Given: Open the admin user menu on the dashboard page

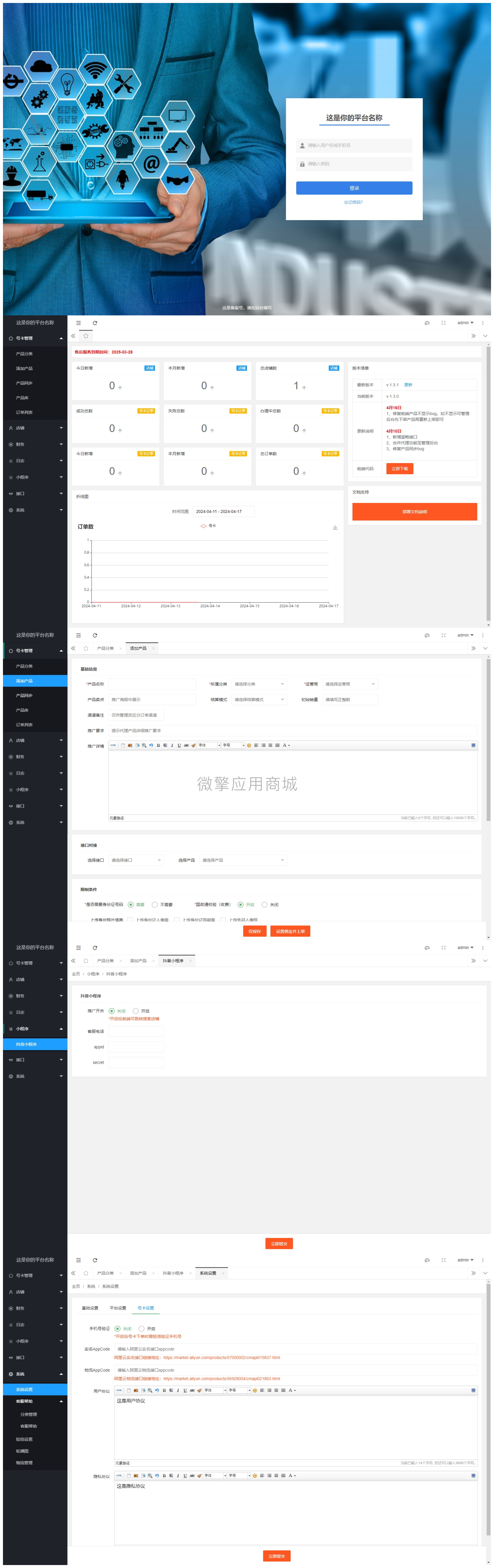Looking at the screenshot, I should pyautogui.click(x=466, y=323).
